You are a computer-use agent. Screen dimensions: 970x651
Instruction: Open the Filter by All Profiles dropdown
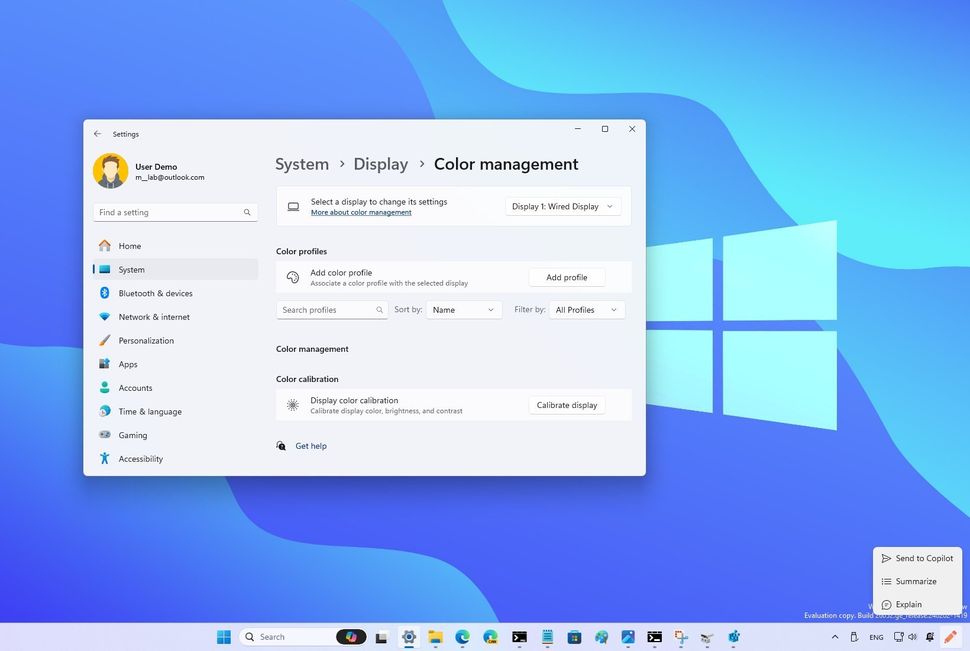[586, 309]
